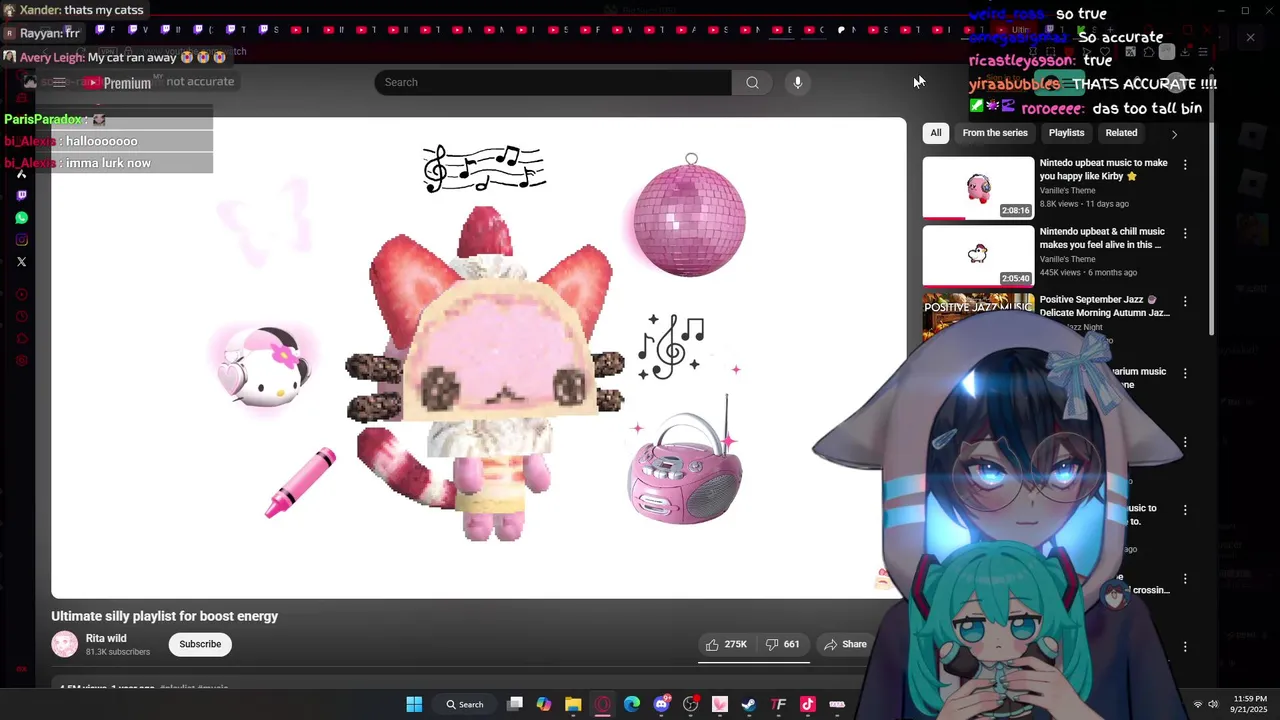
Task: Start voice search with microphone icon
Action: click(798, 82)
